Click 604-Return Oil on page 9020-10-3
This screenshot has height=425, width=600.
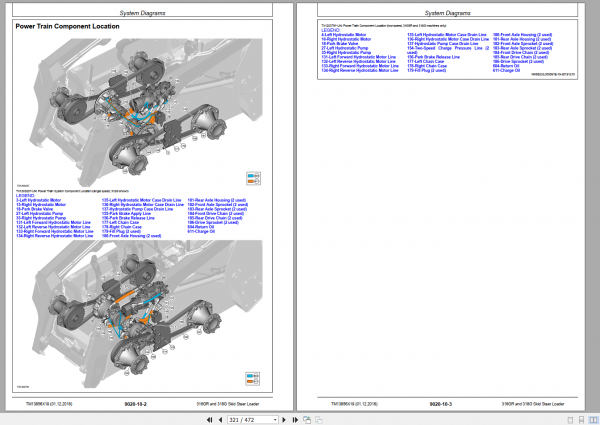[506, 66]
